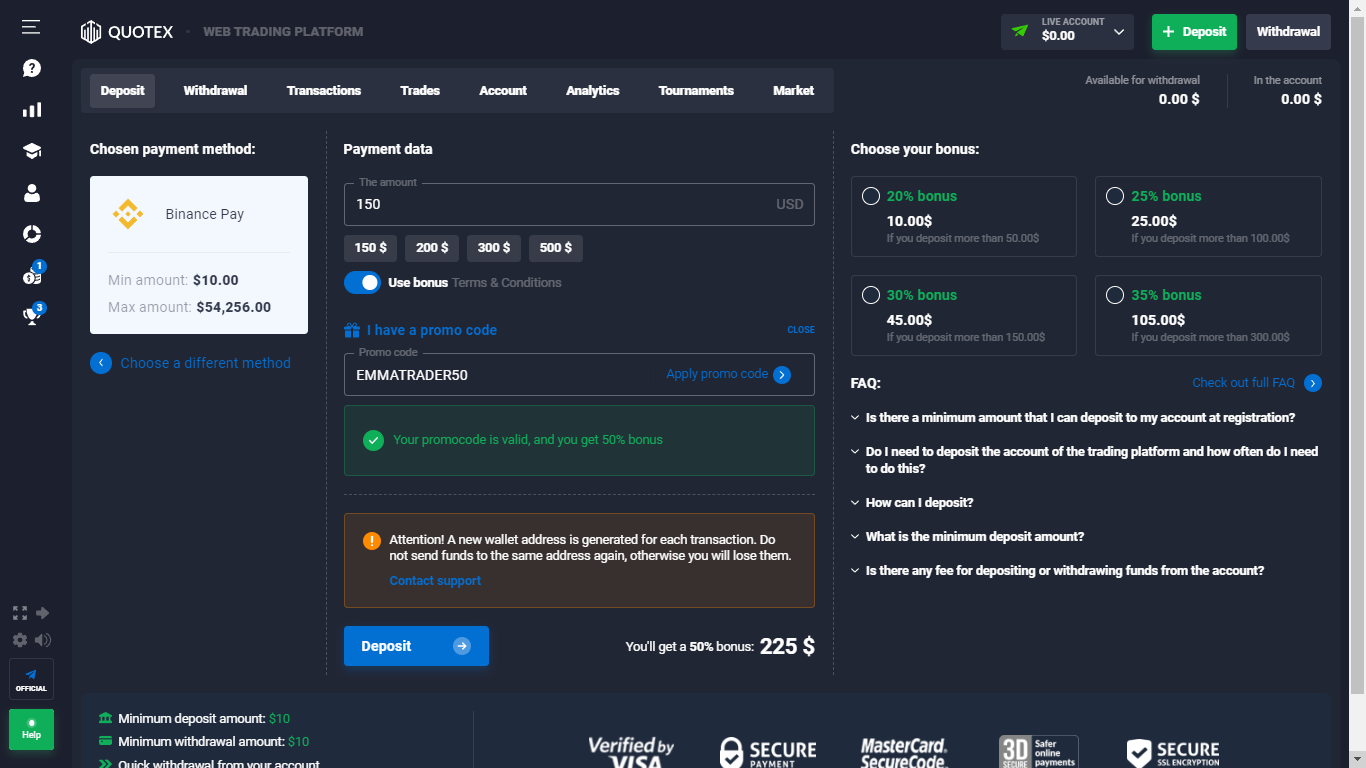Choose the 300 $ quick amount
Viewport: 1366px width, 768px height.
(x=494, y=248)
